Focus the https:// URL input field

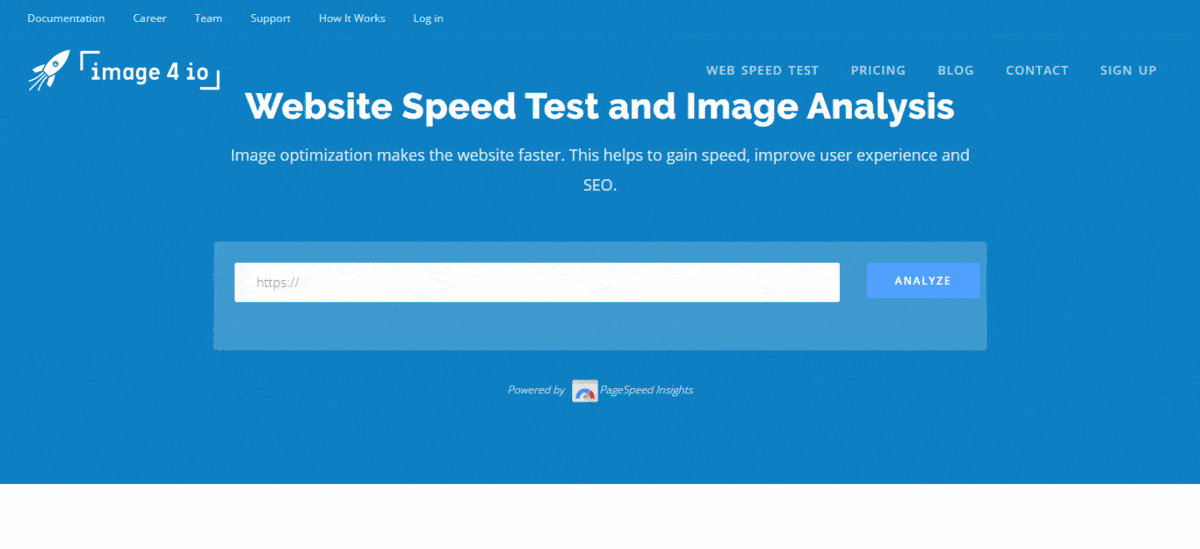tap(537, 282)
